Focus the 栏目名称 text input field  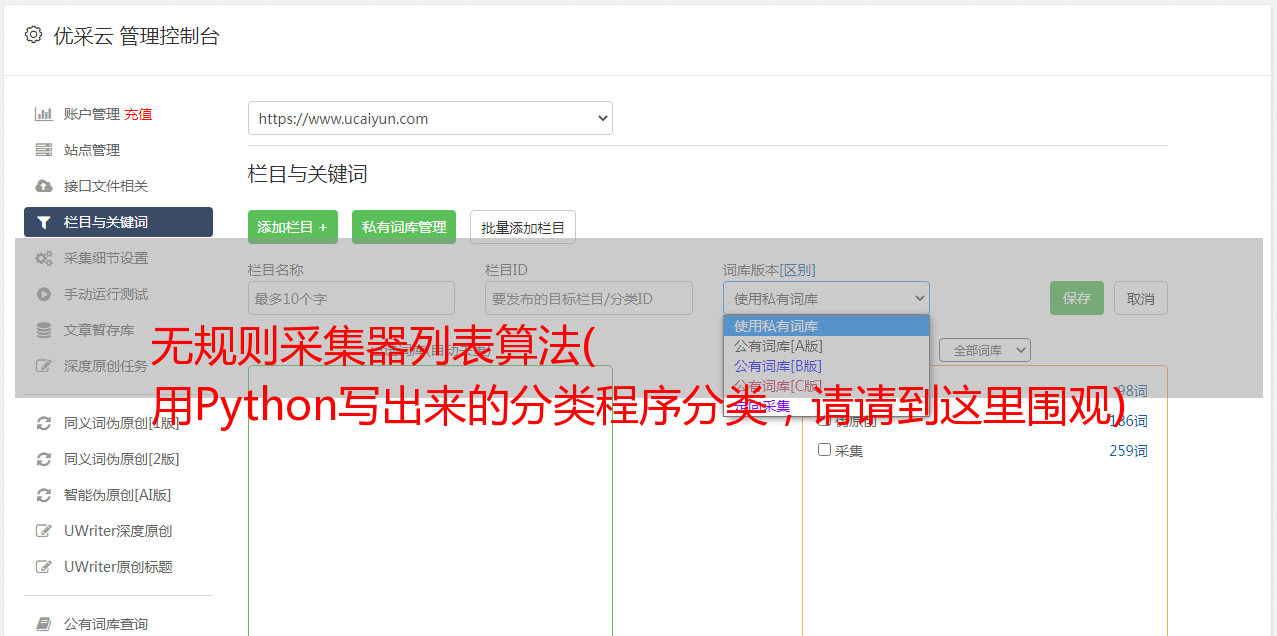[x=351, y=298]
